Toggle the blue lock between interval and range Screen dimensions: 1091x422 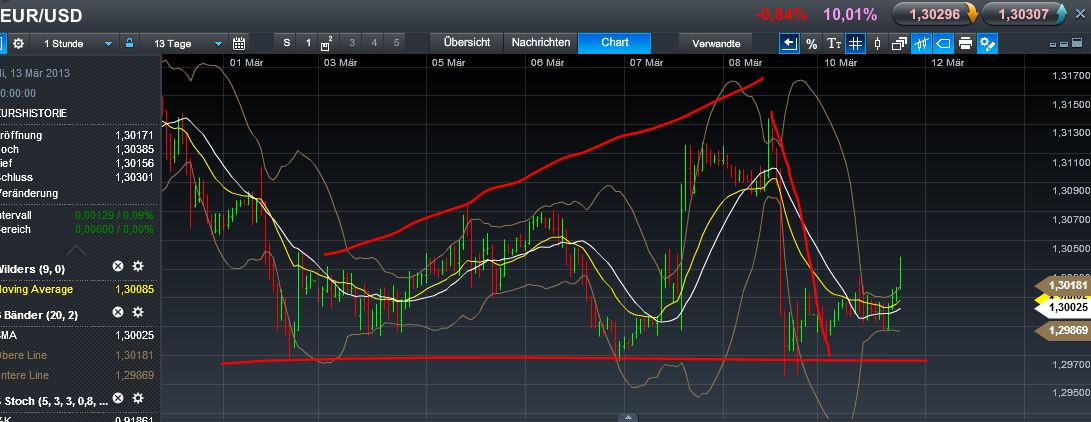tap(129, 43)
